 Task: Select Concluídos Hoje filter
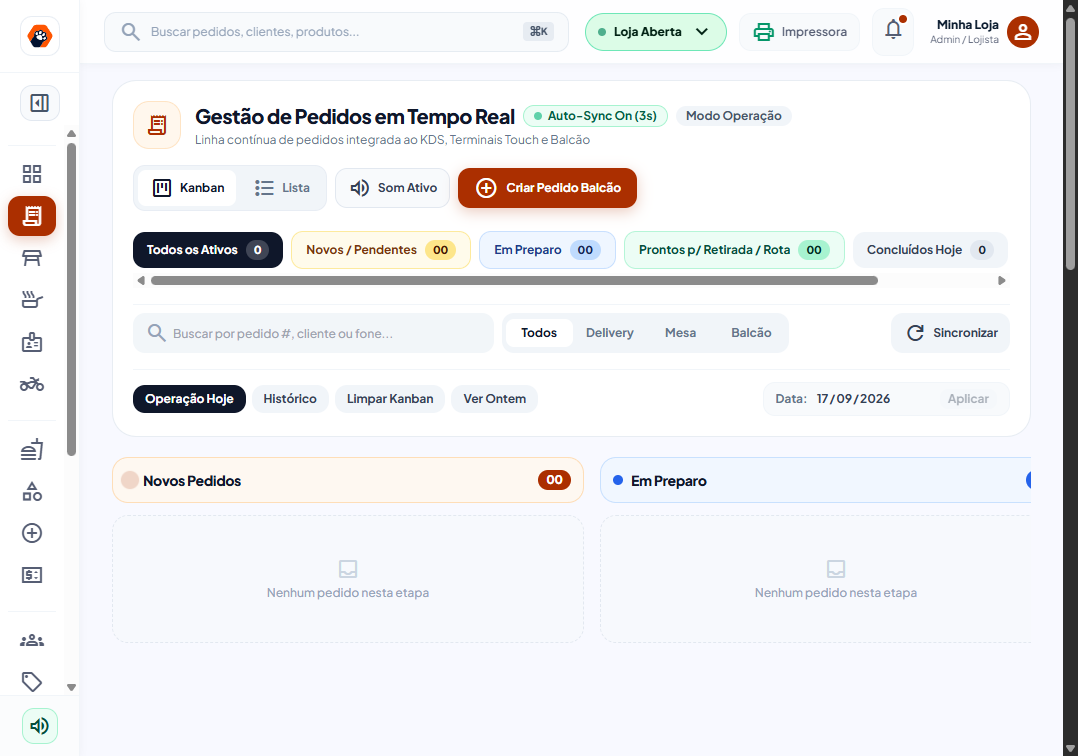click(930, 250)
